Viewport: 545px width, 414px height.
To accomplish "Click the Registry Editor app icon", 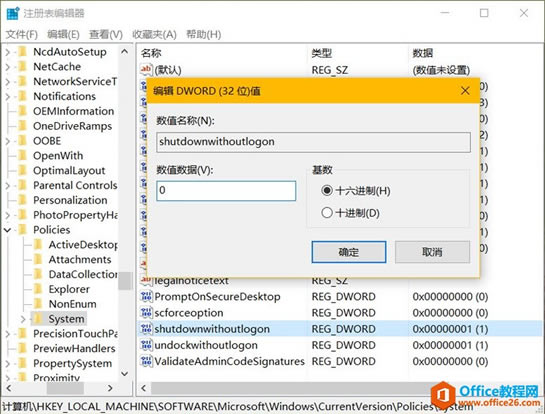I will pyautogui.click(x=13, y=13).
